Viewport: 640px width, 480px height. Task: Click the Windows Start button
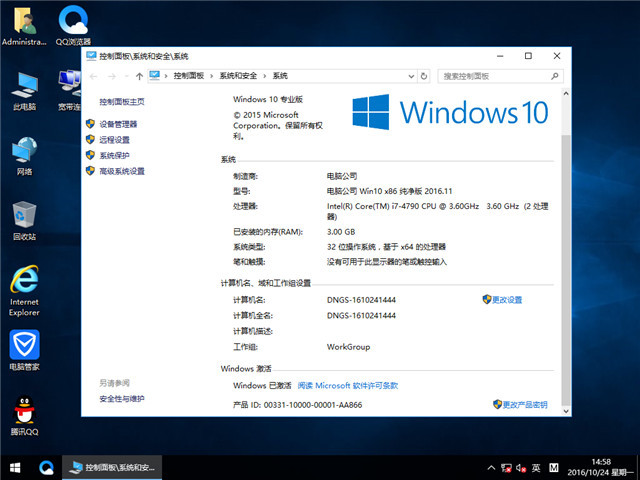click(x=15, y=467)
